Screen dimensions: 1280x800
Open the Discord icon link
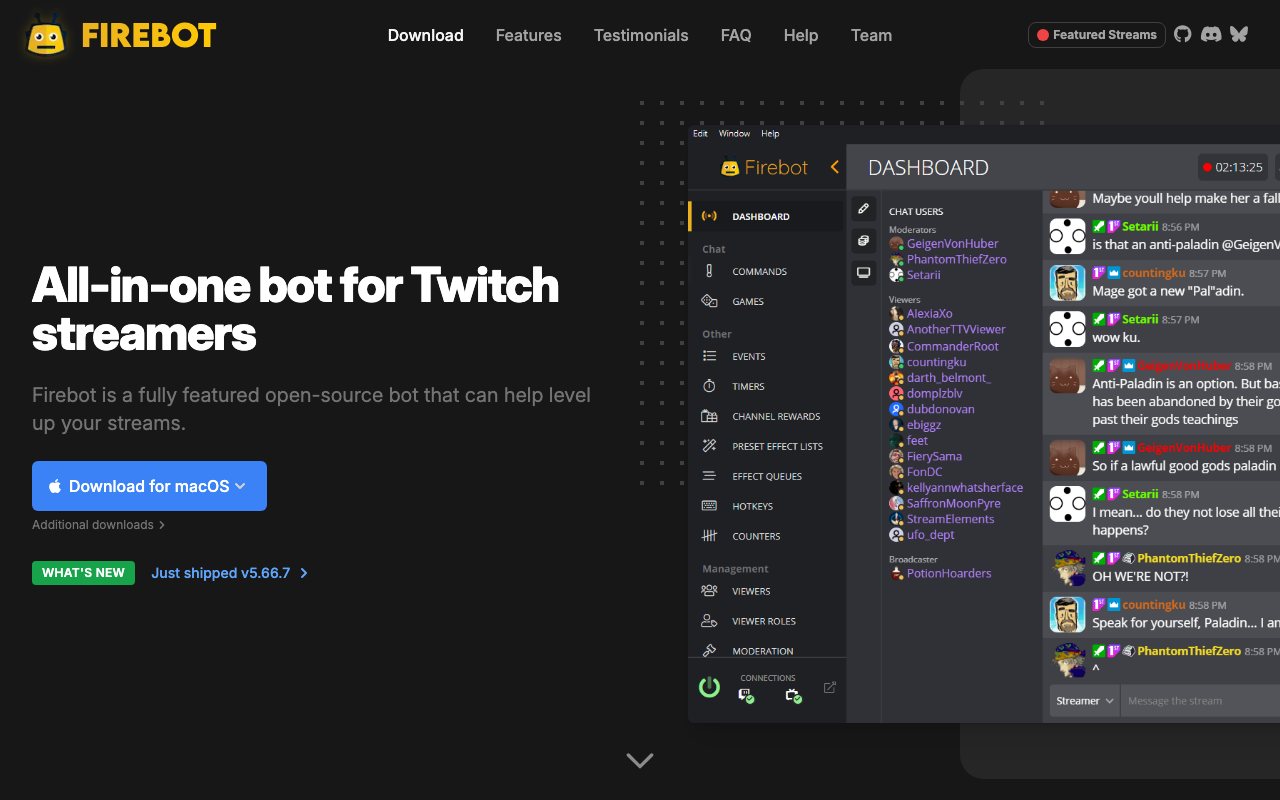[1211, 34]
